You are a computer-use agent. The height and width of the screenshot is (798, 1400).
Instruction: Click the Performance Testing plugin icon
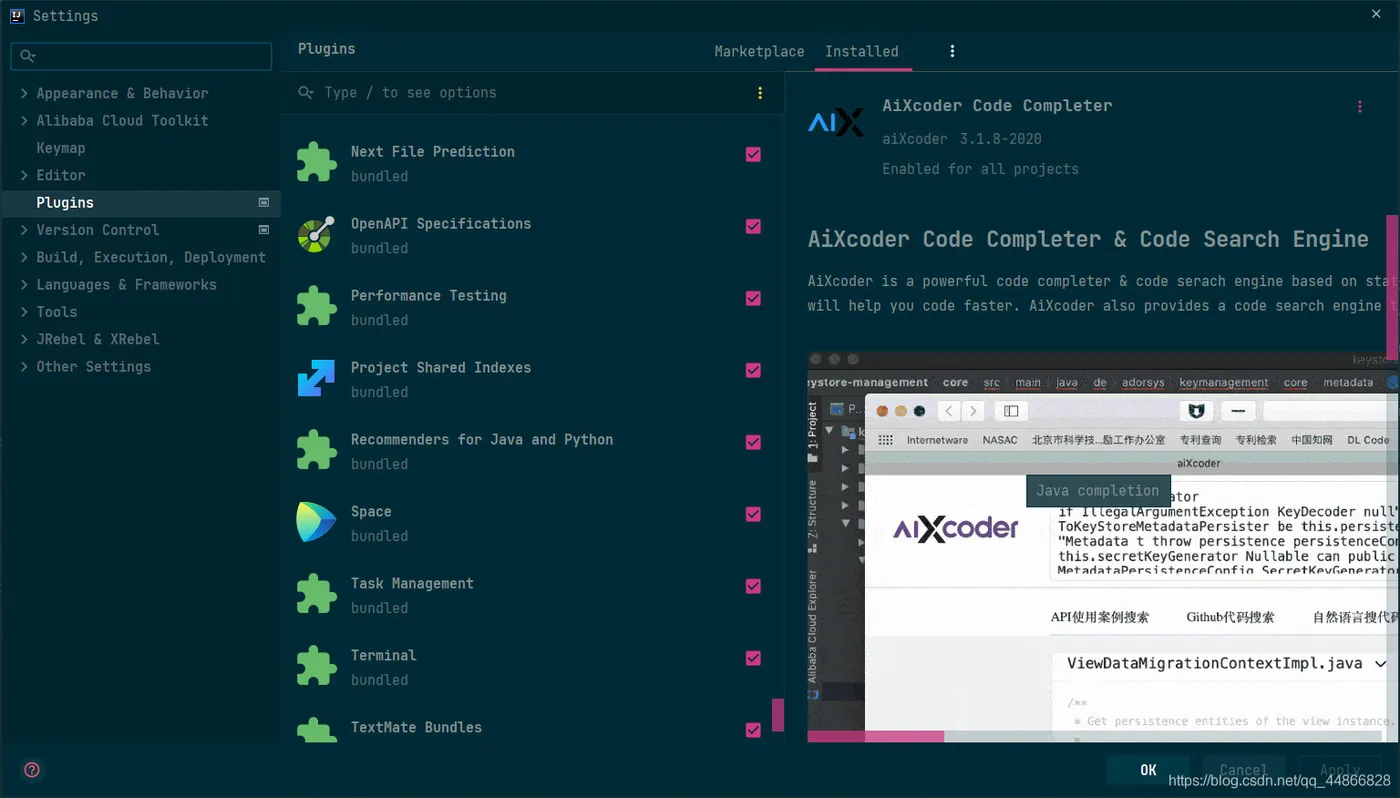317,306
